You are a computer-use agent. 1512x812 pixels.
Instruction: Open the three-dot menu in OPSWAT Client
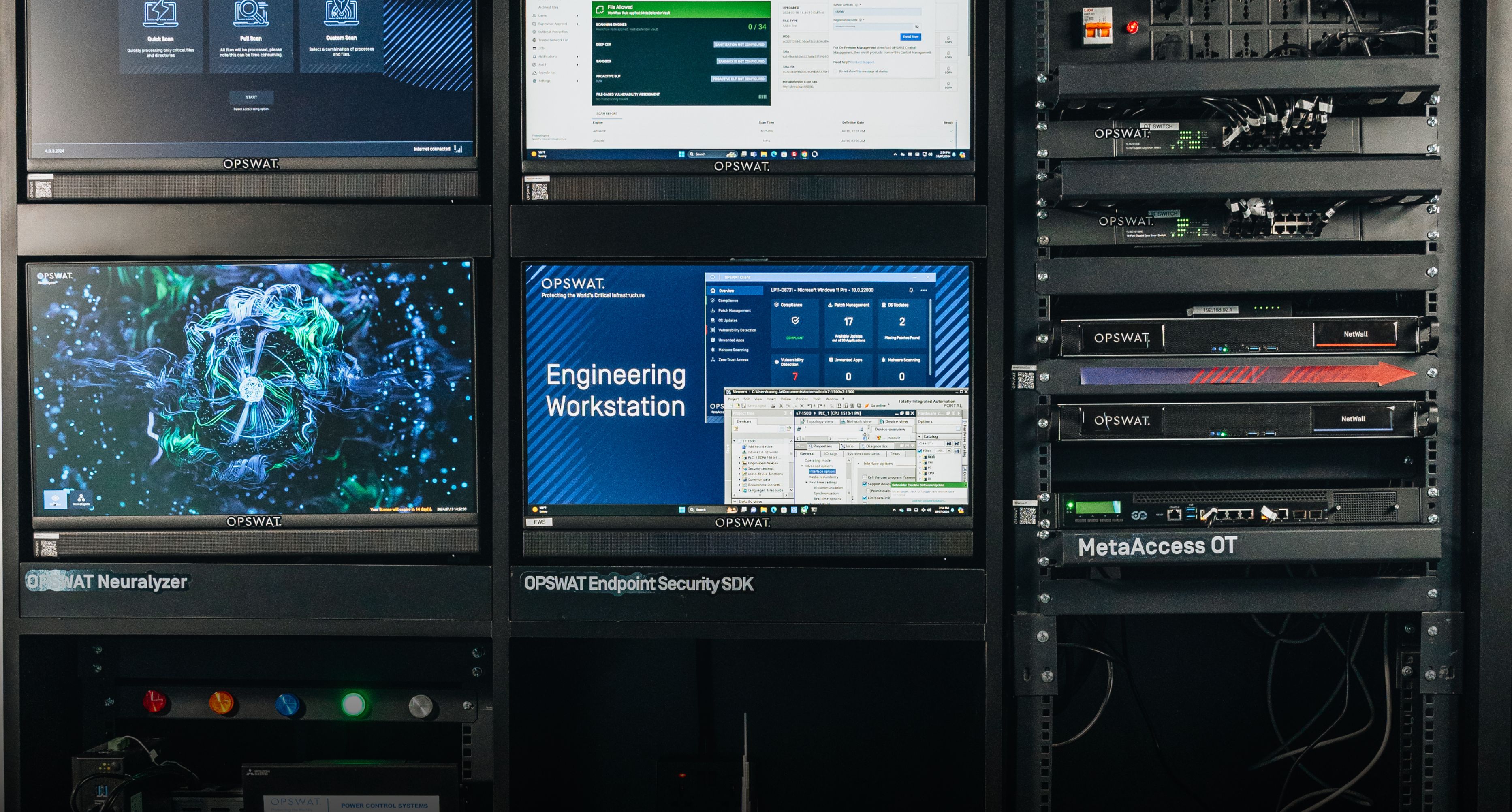tap(924, 290)
